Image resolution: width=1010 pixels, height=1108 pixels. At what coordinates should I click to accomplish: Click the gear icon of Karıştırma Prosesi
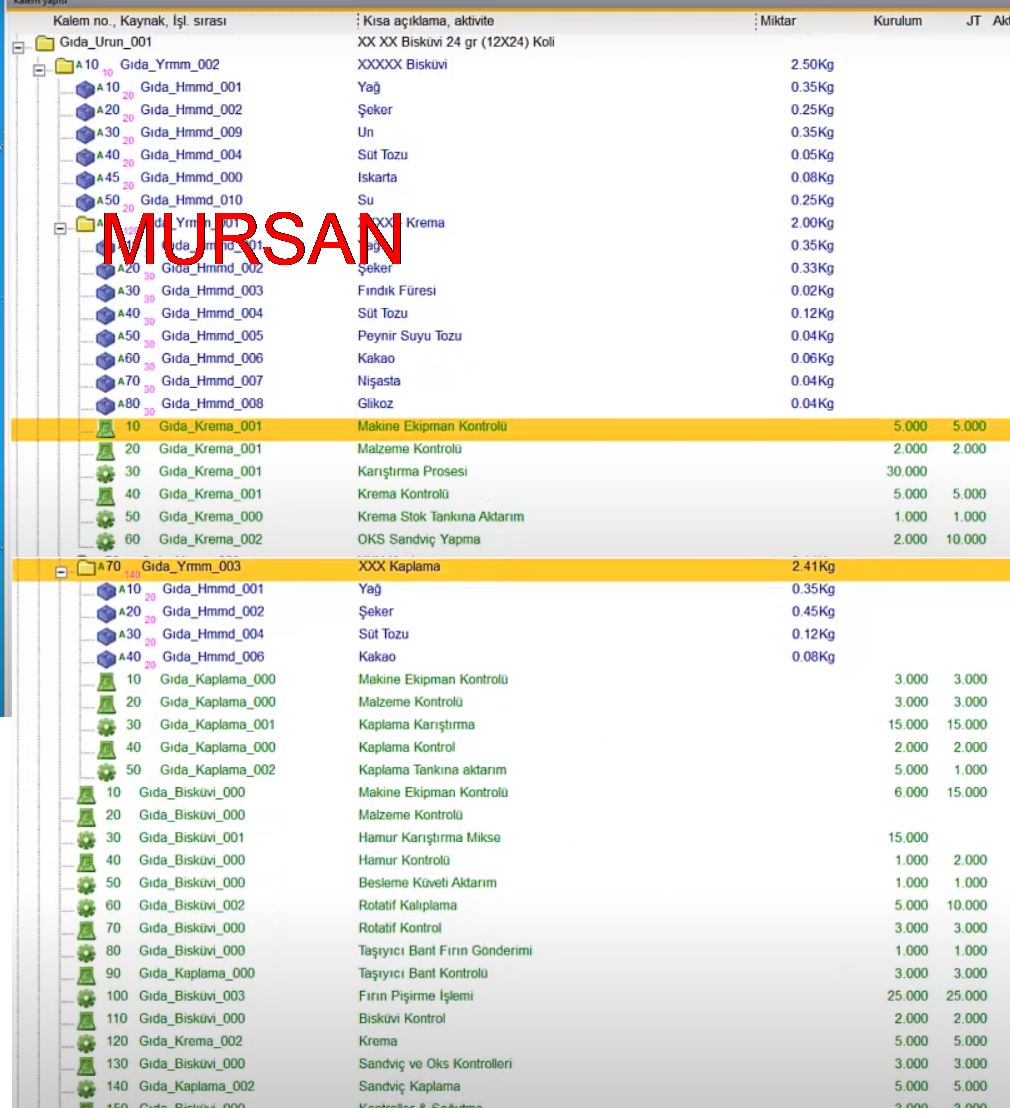pyautogui.click(x=105, y=473)
